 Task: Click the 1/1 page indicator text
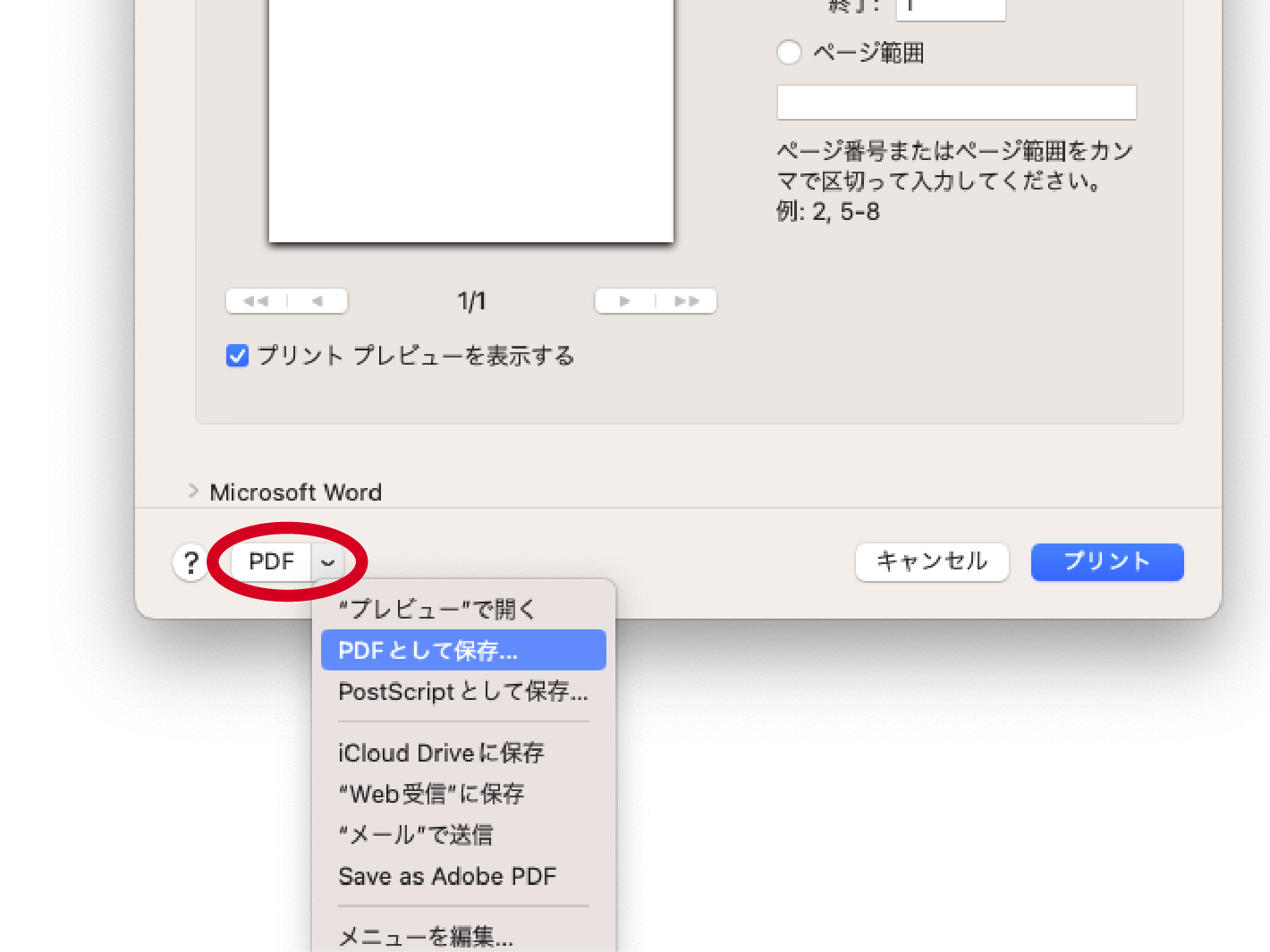pos(471,301)
